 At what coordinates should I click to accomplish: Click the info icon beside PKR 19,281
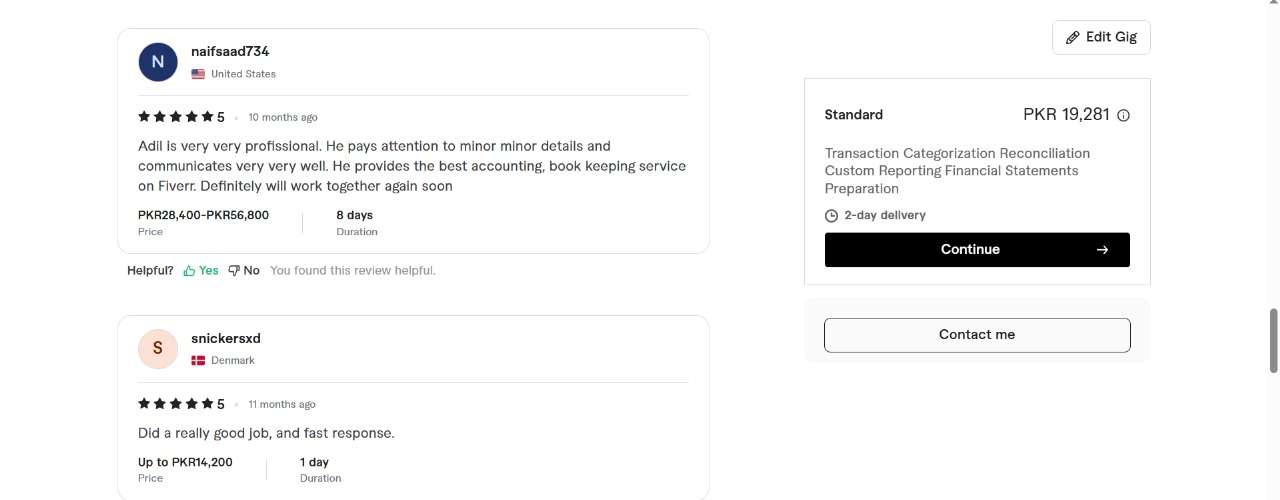click(x=1123, y=115)
